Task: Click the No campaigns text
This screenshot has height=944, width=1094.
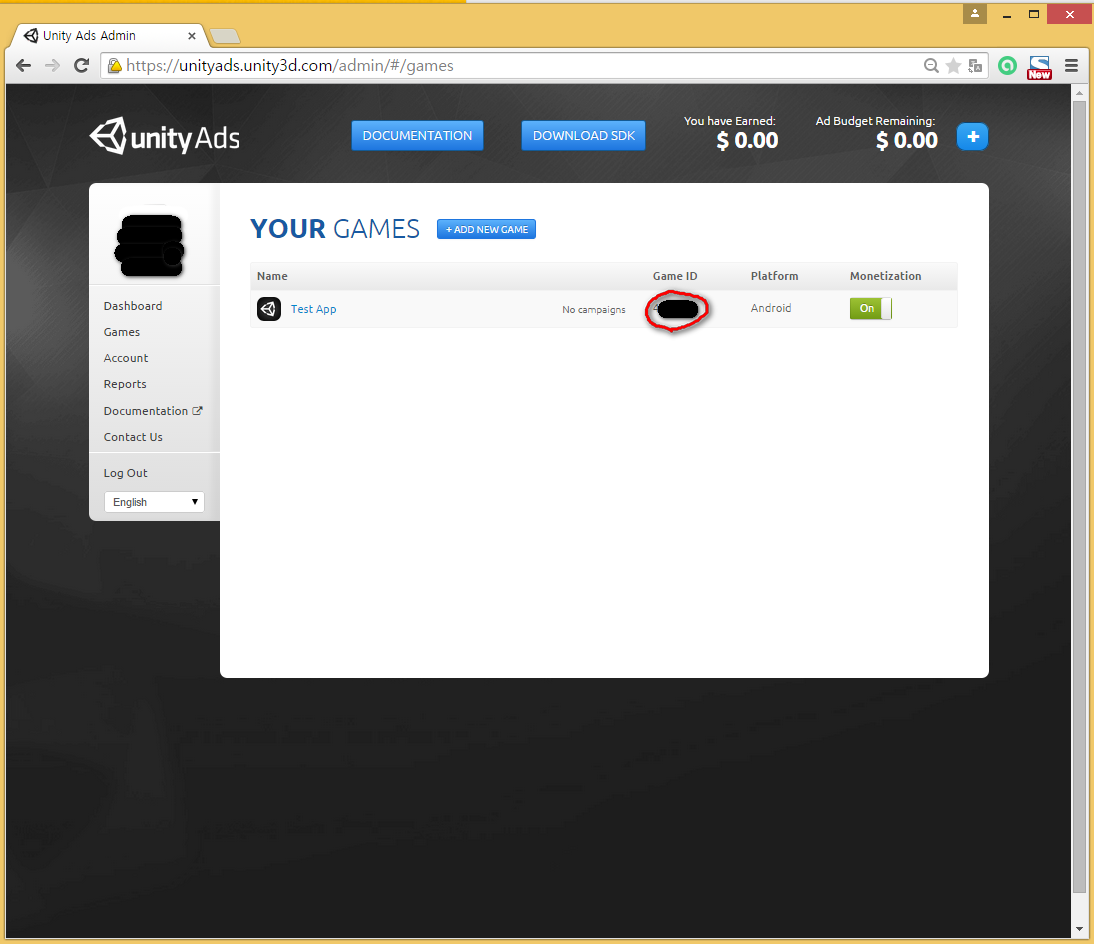Action: tap(594, 309)
